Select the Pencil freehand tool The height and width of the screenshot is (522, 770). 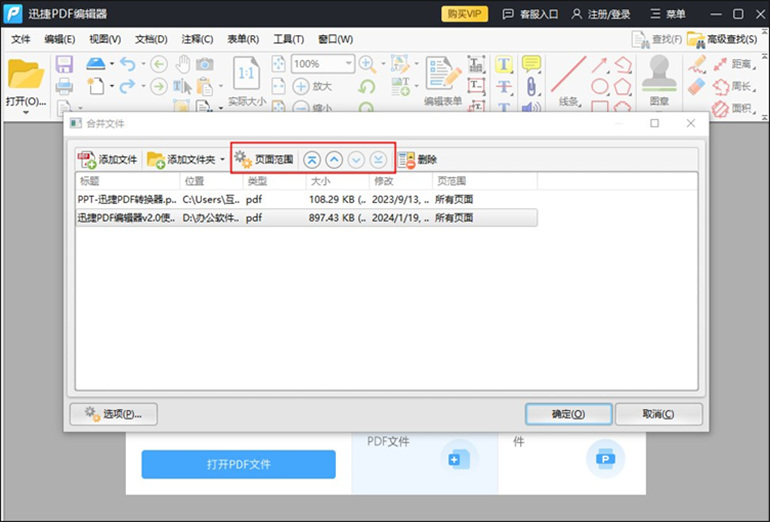pos(697,64)
